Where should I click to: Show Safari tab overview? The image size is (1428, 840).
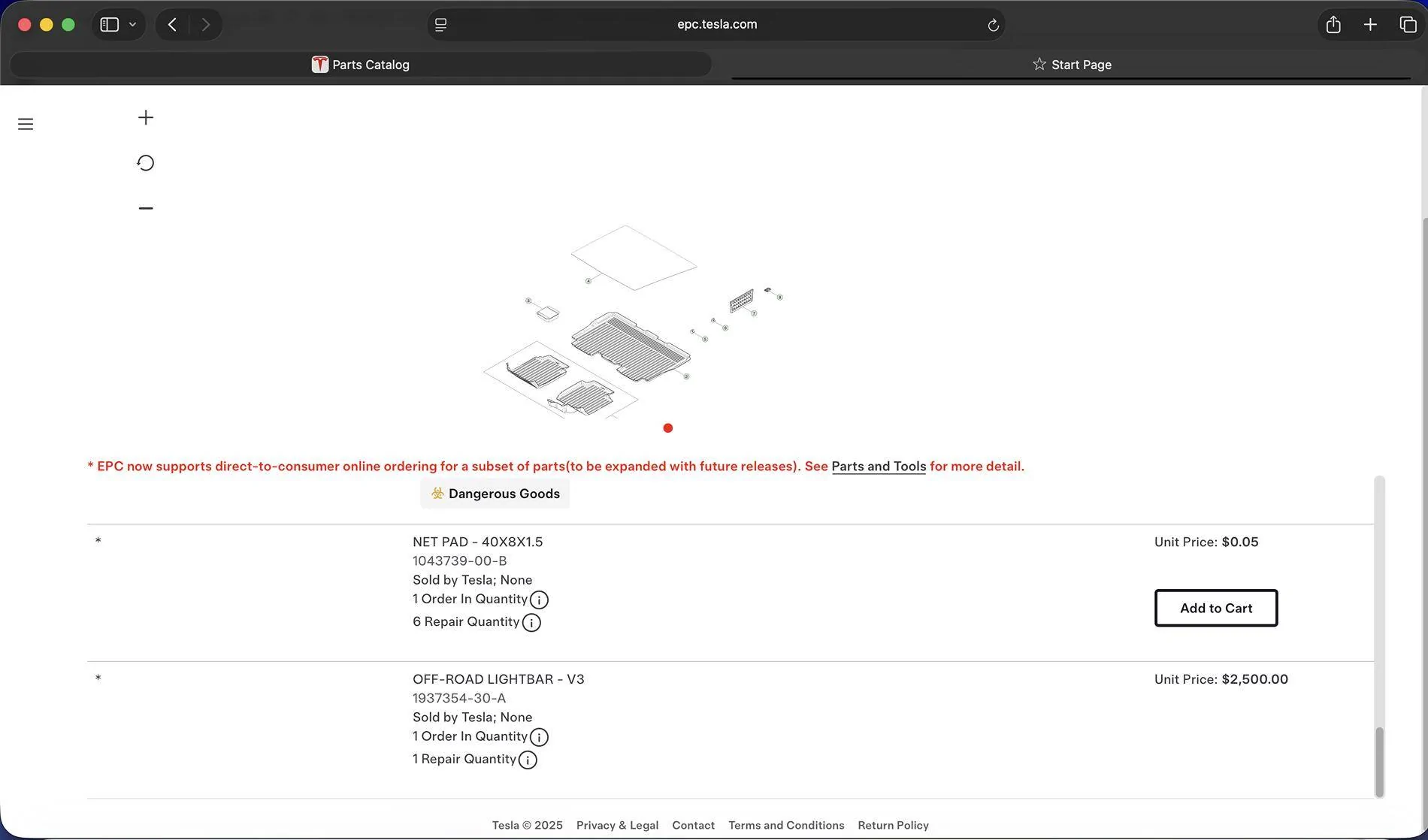1408,24
